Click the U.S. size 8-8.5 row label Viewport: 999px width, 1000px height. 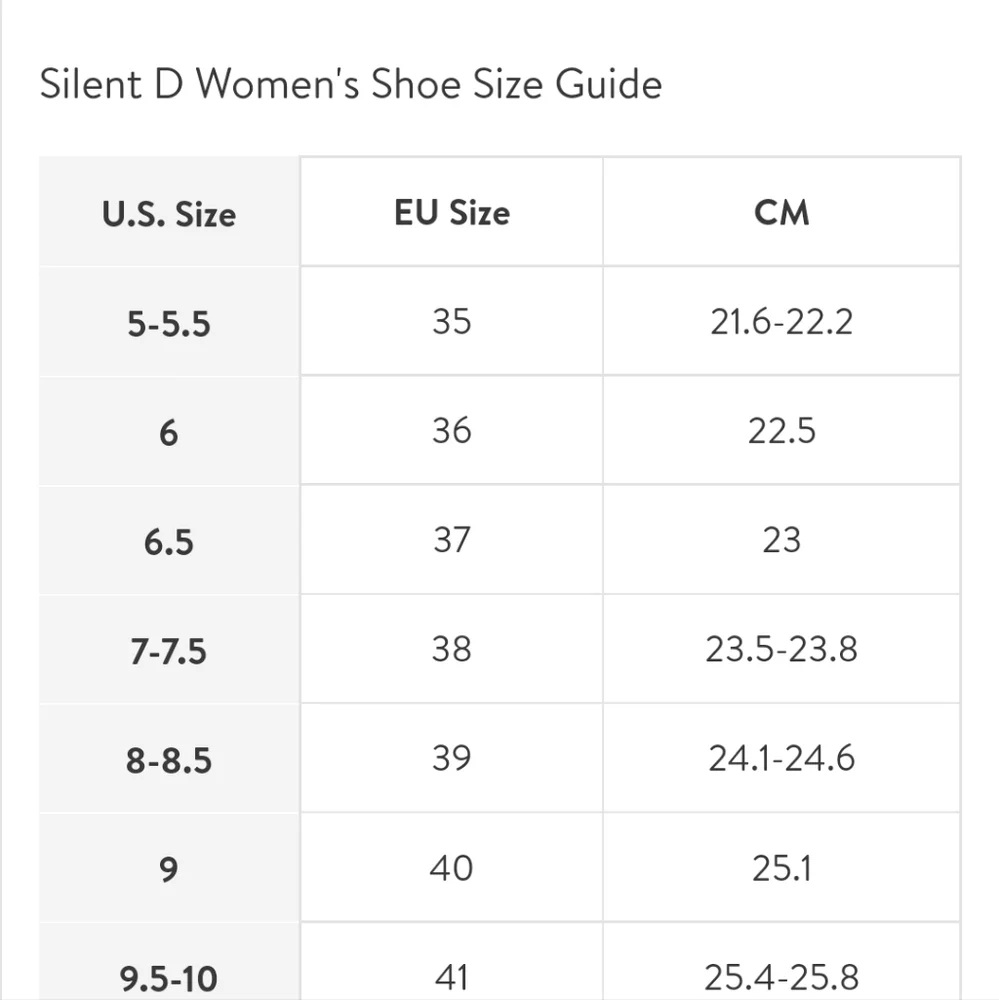pos(169,760)
